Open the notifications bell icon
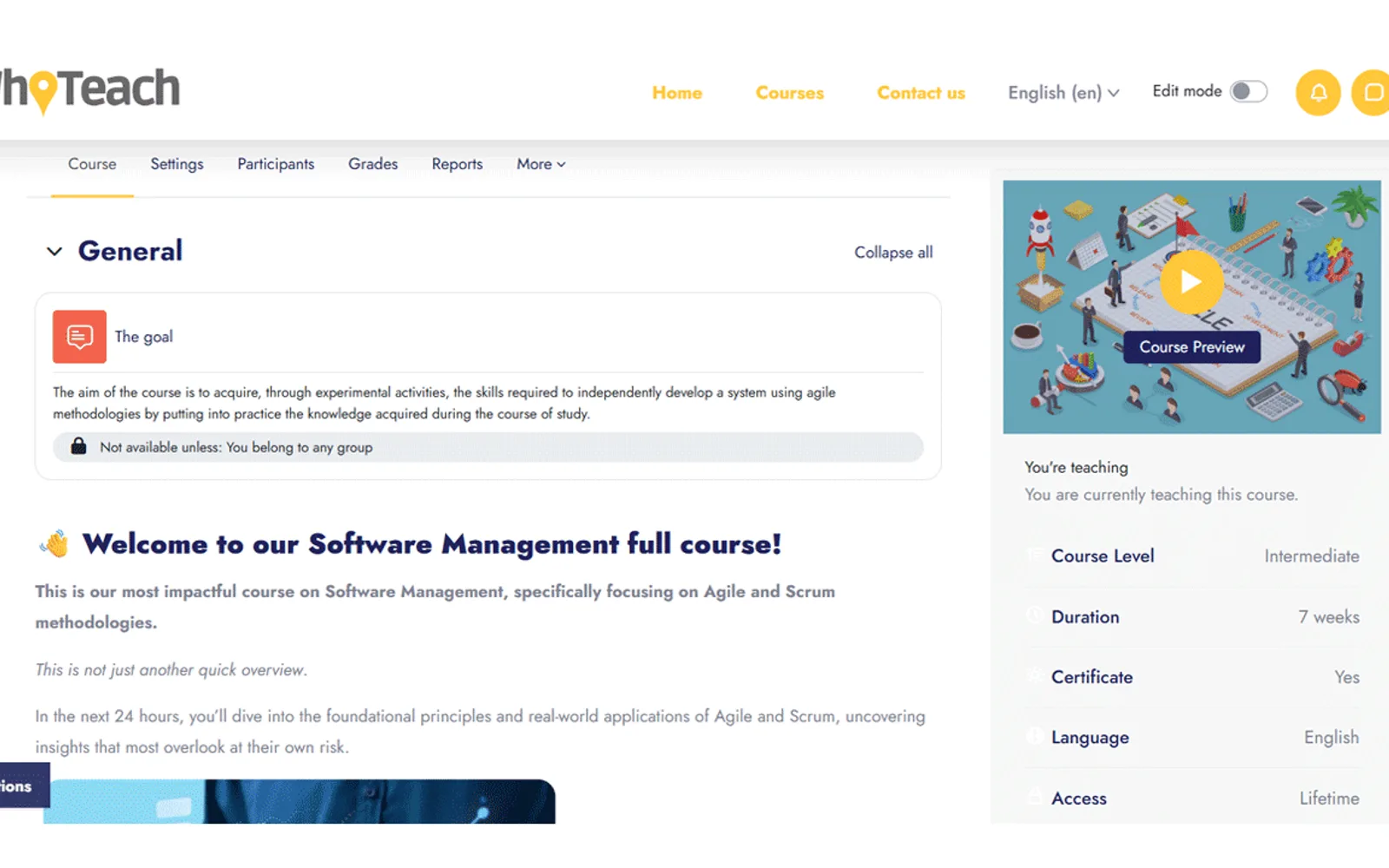Viewport: 1389px width, 868px height. coord(1318,92)
